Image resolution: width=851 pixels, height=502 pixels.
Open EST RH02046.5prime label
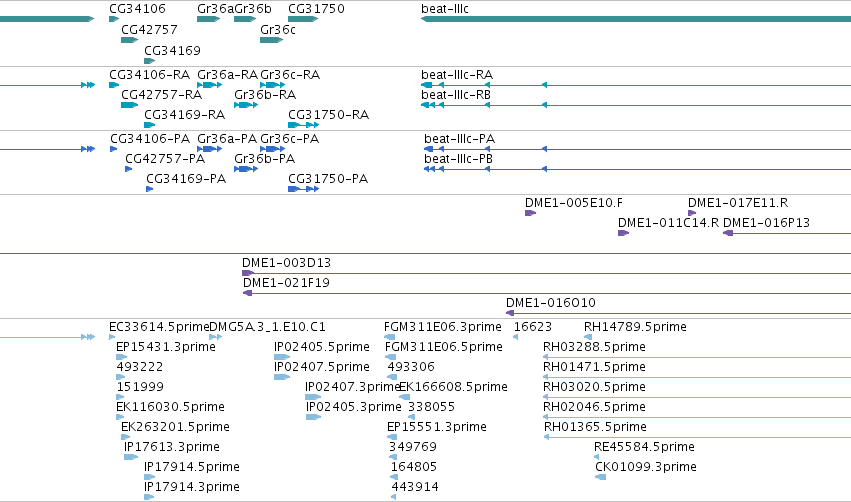(595, 407)
